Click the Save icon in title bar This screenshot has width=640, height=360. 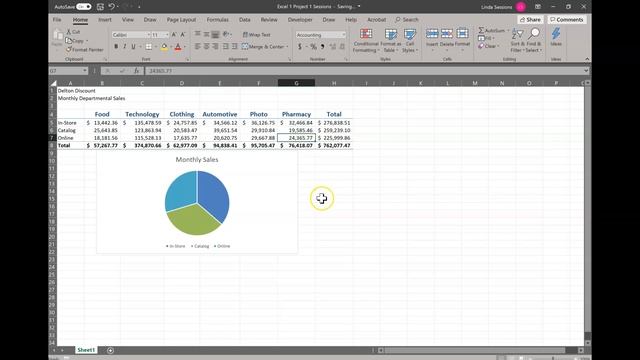(100, 7)
